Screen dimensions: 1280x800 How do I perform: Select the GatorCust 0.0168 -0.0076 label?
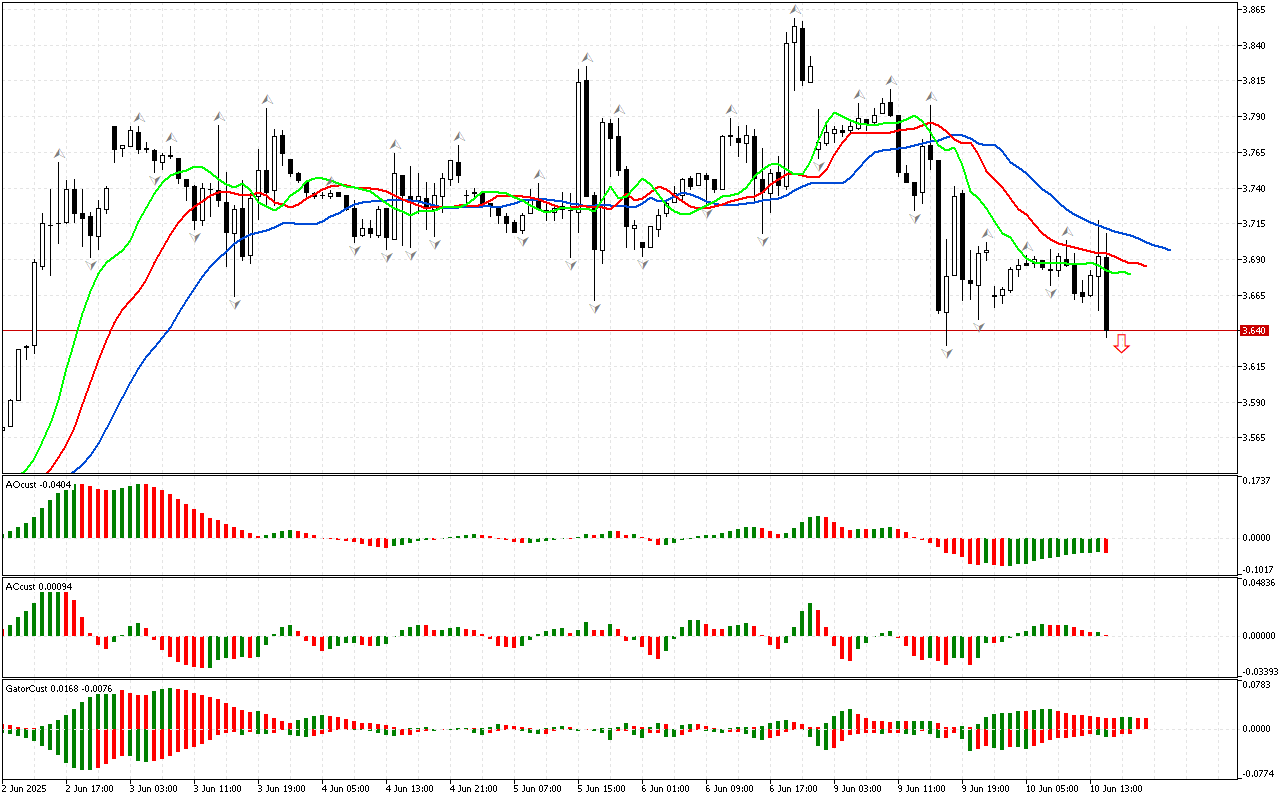59,688
